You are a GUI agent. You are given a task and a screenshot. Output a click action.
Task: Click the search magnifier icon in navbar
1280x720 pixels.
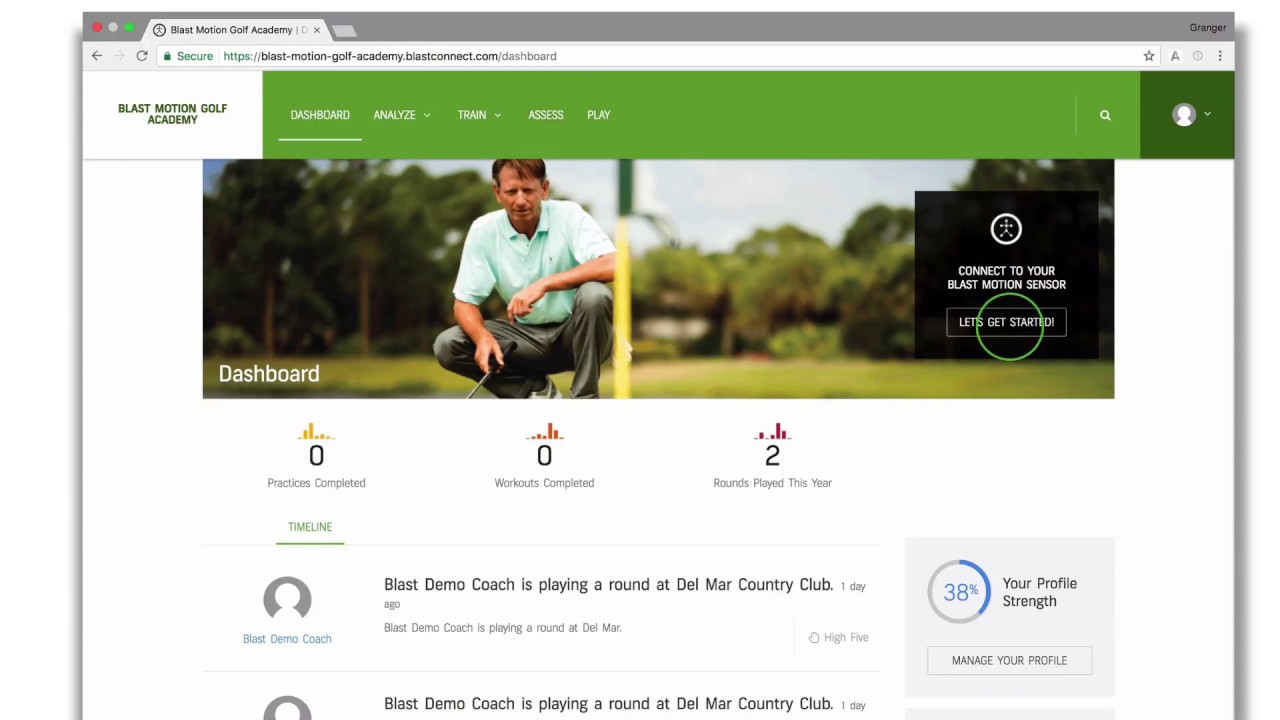click(x=1105, y=115)
